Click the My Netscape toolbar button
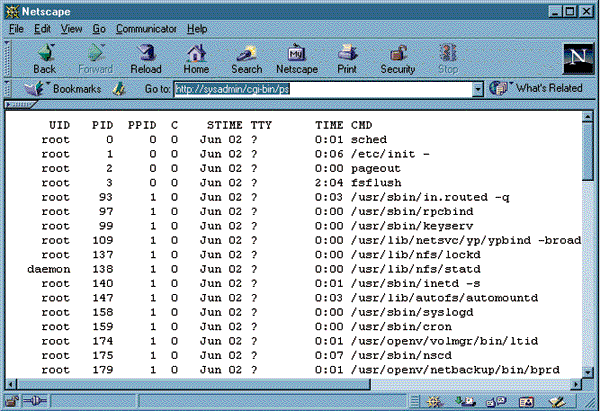The image size is (600, 411). click(296, 58)
